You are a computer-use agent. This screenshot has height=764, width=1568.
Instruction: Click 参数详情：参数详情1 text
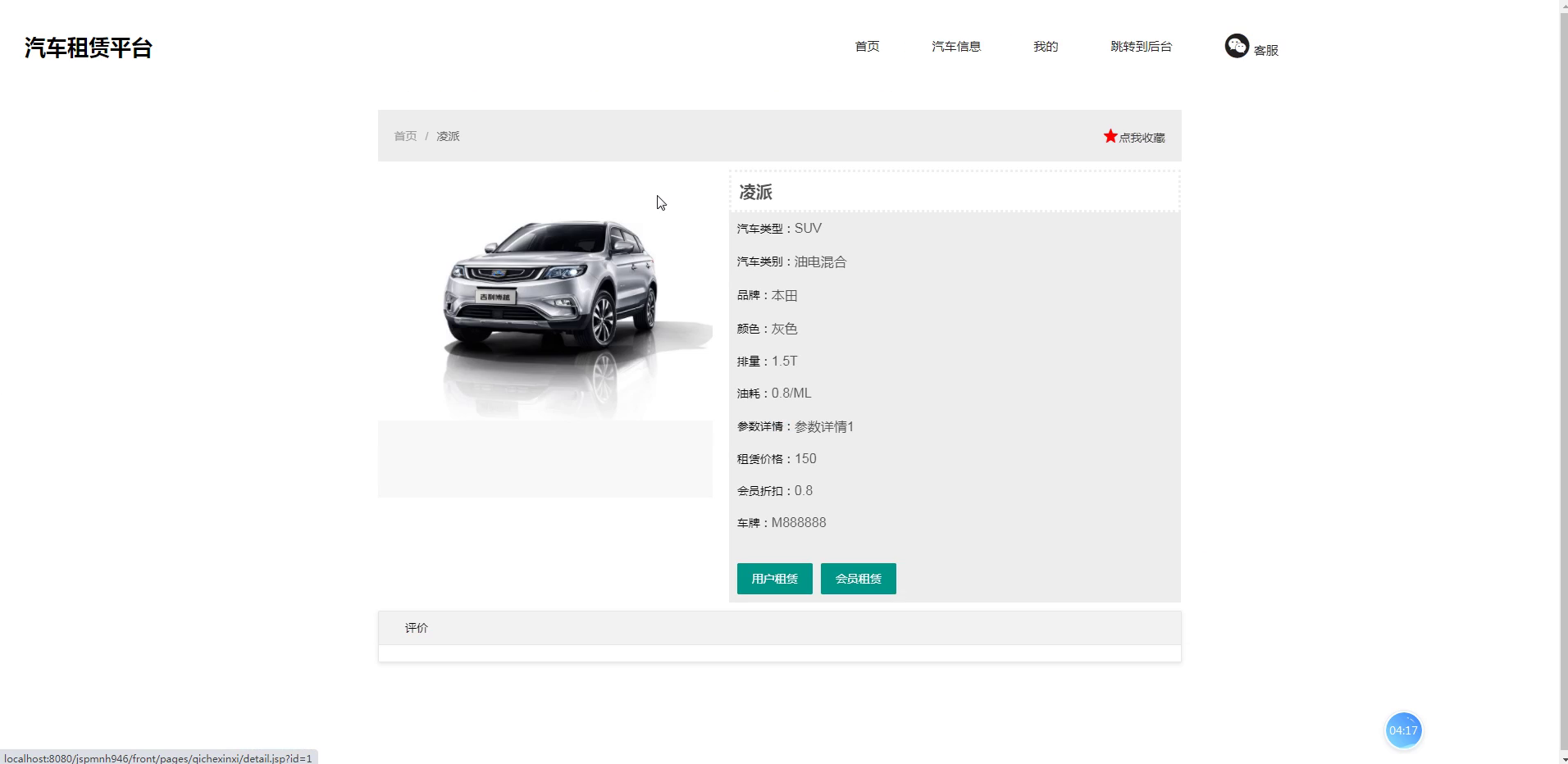click(795, 427)
